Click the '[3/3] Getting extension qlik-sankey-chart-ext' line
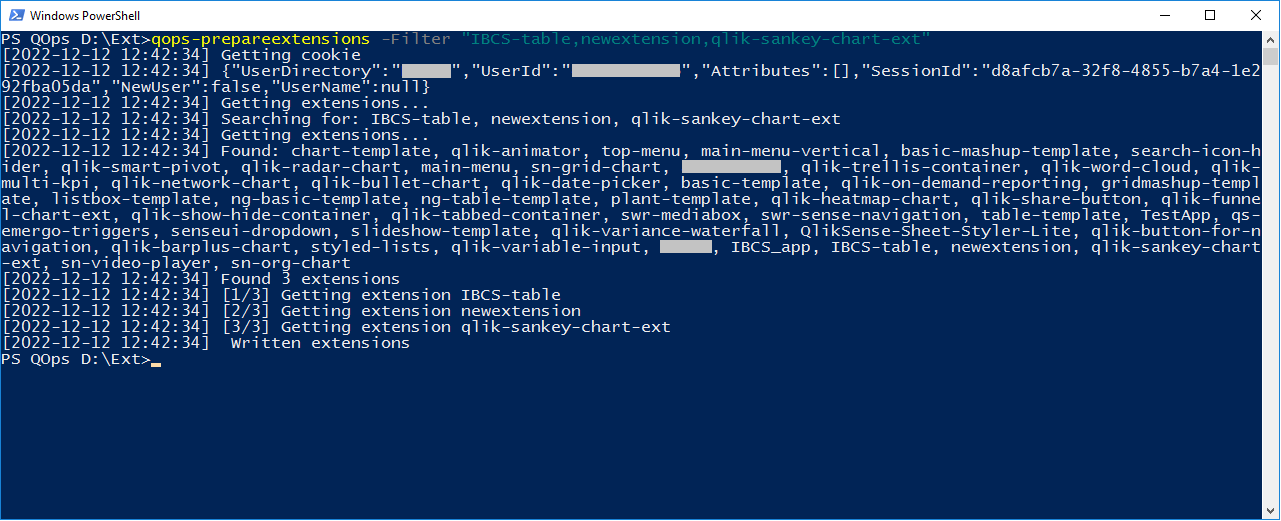The height and width of the screenshot is (521, 1281). point(336,327)
